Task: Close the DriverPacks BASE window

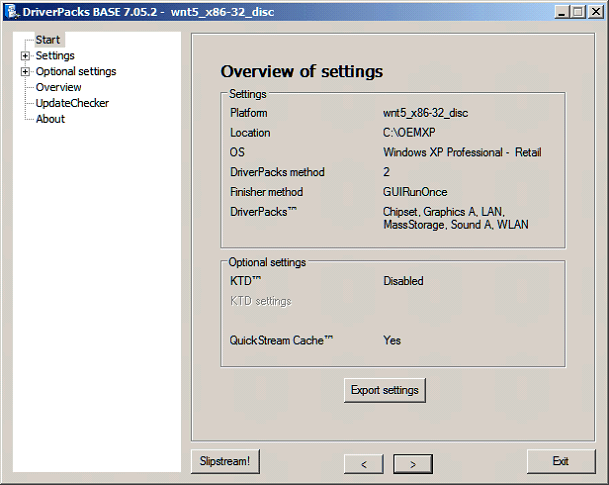Action: (x=595, y=11)
